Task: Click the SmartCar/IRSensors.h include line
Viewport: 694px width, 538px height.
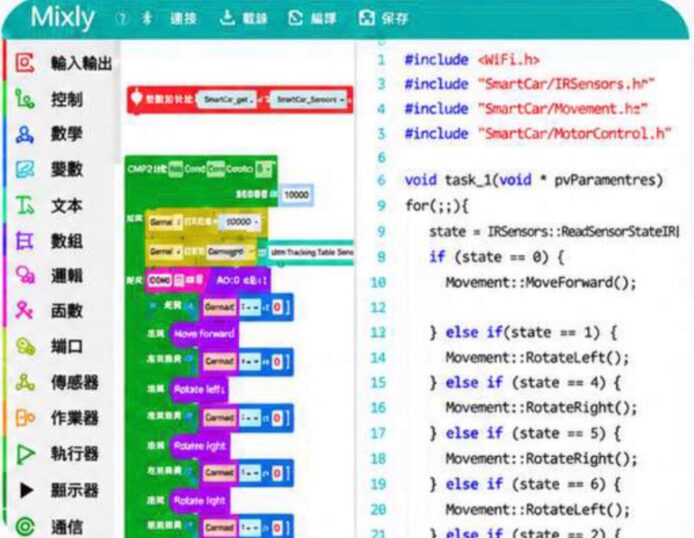Action: point(529,84)
